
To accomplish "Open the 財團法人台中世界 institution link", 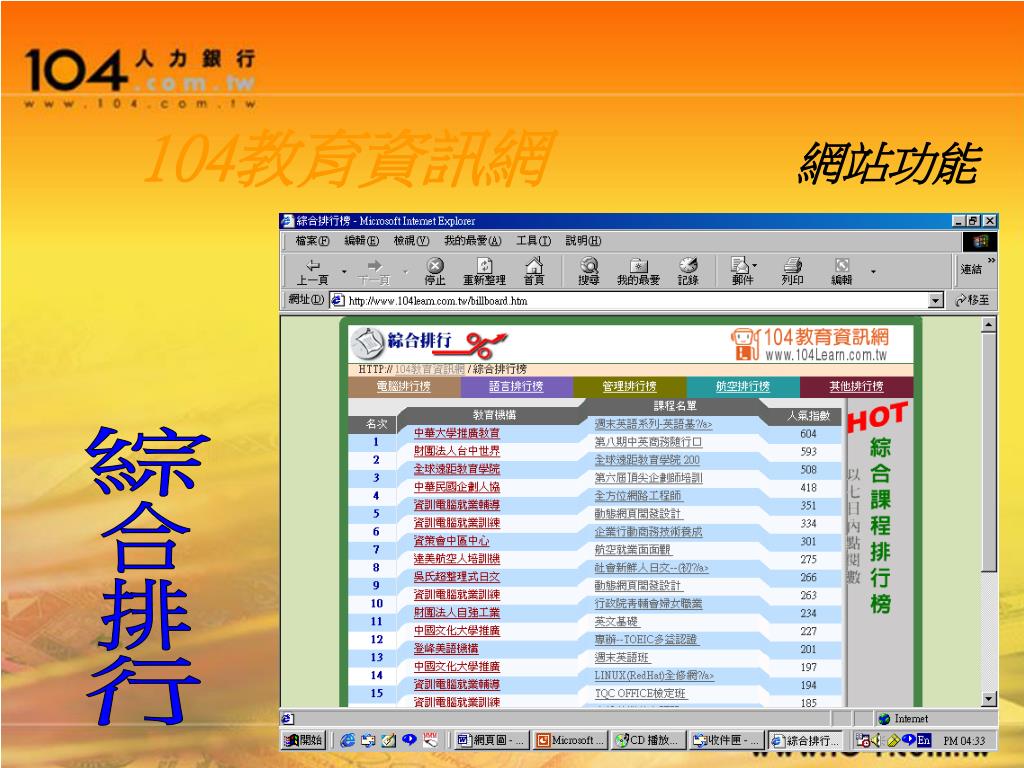I will 456,451.
